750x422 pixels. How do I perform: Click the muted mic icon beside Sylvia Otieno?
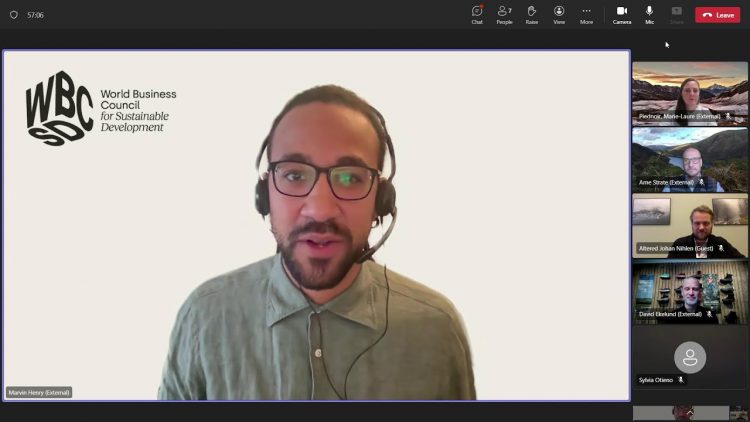coord(681,380)
